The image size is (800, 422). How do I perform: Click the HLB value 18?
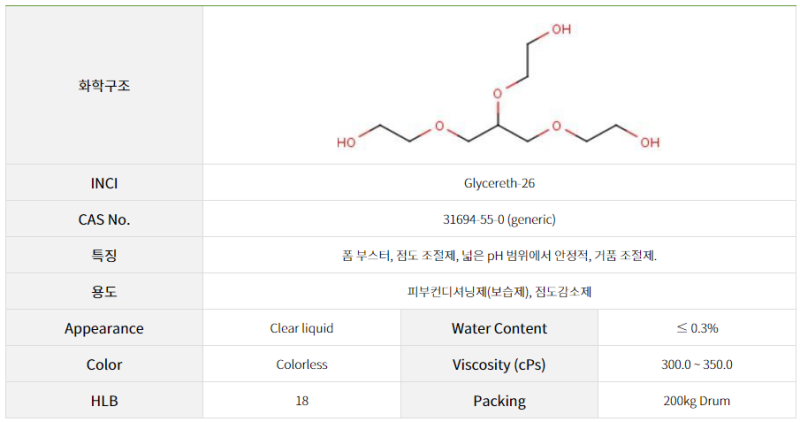(302, 401)
